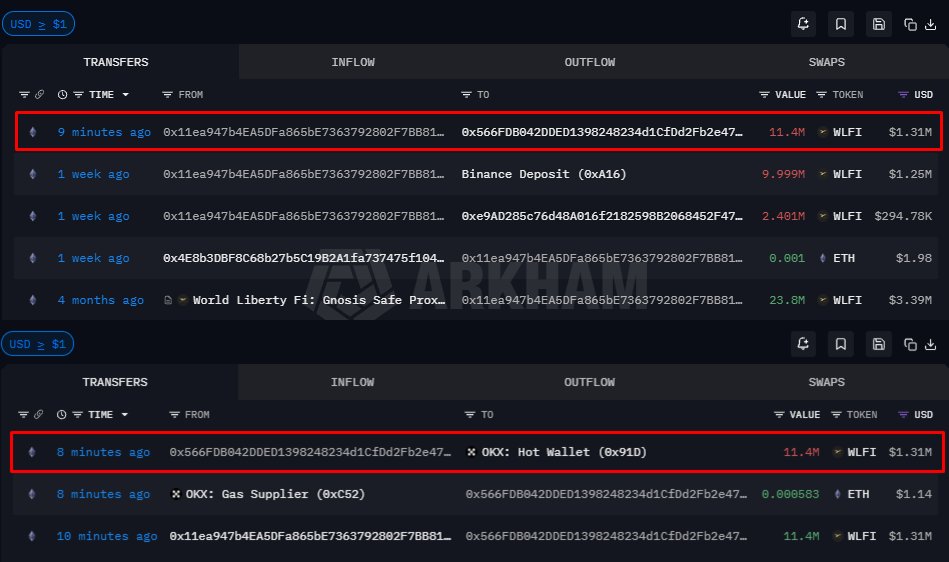
Task: Click the clock icon in the upper table header
Action: pos(62,94)
